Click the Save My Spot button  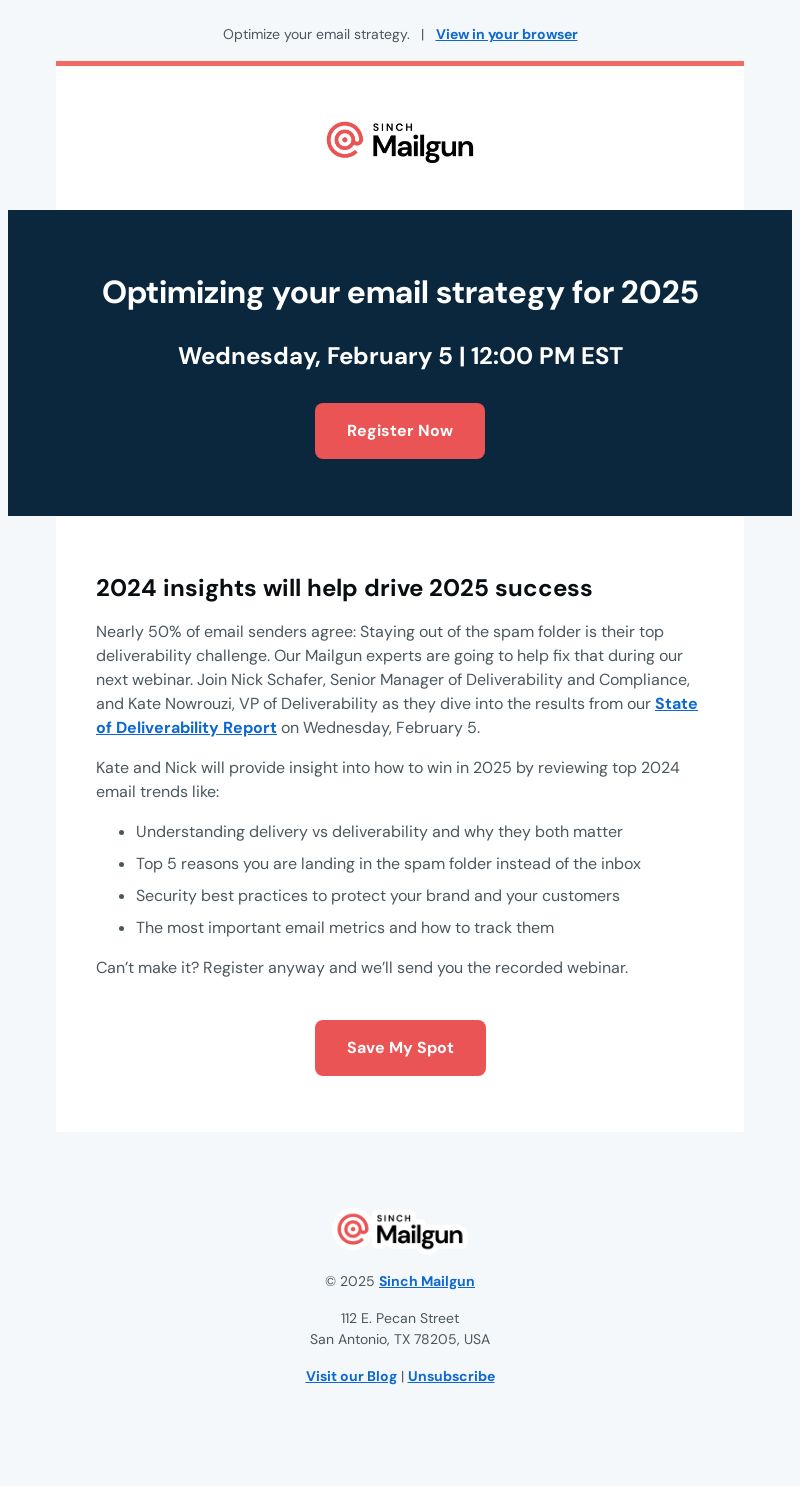(x=400, y=1048)
